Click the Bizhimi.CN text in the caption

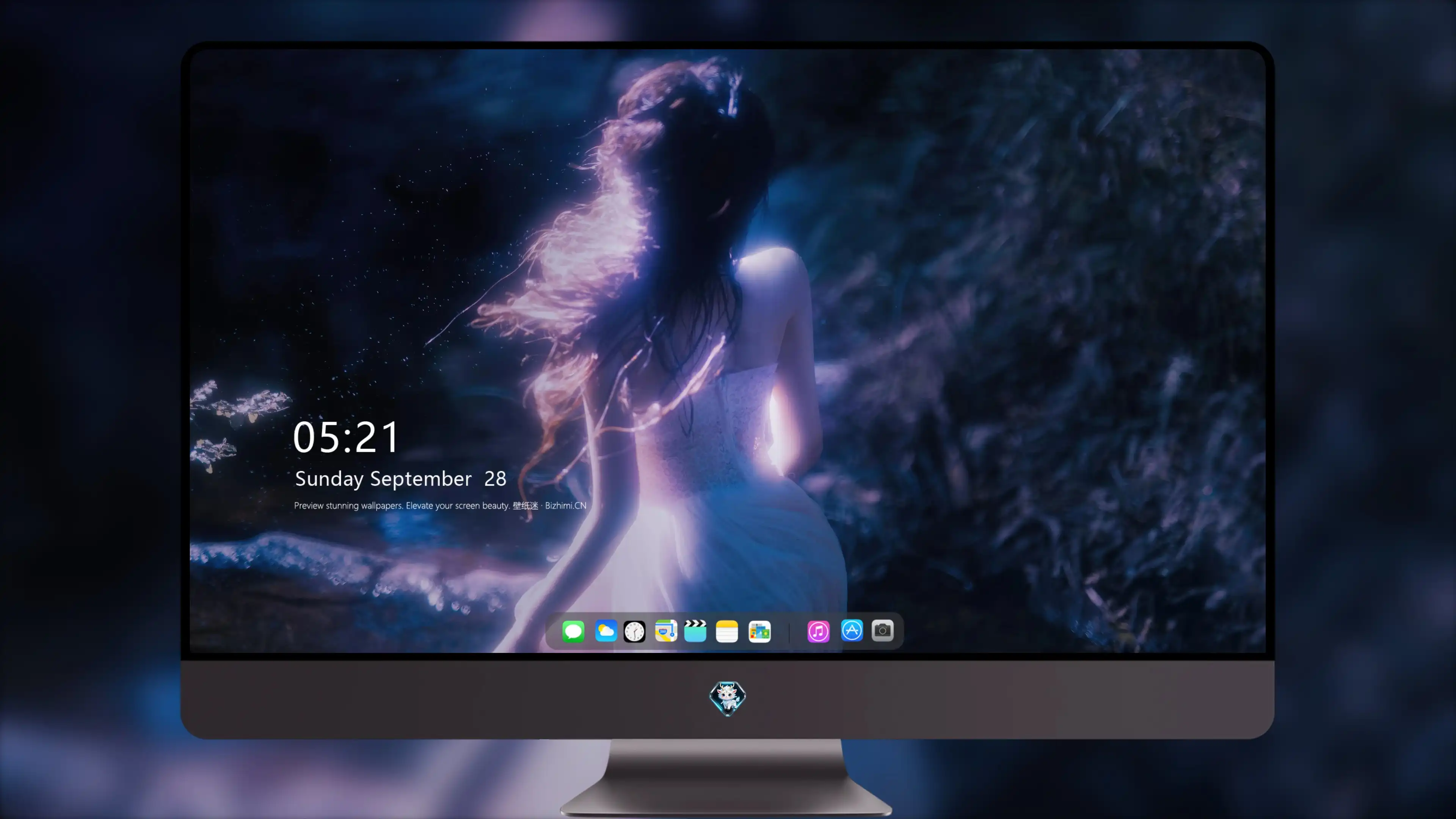(x=566, y=505)
